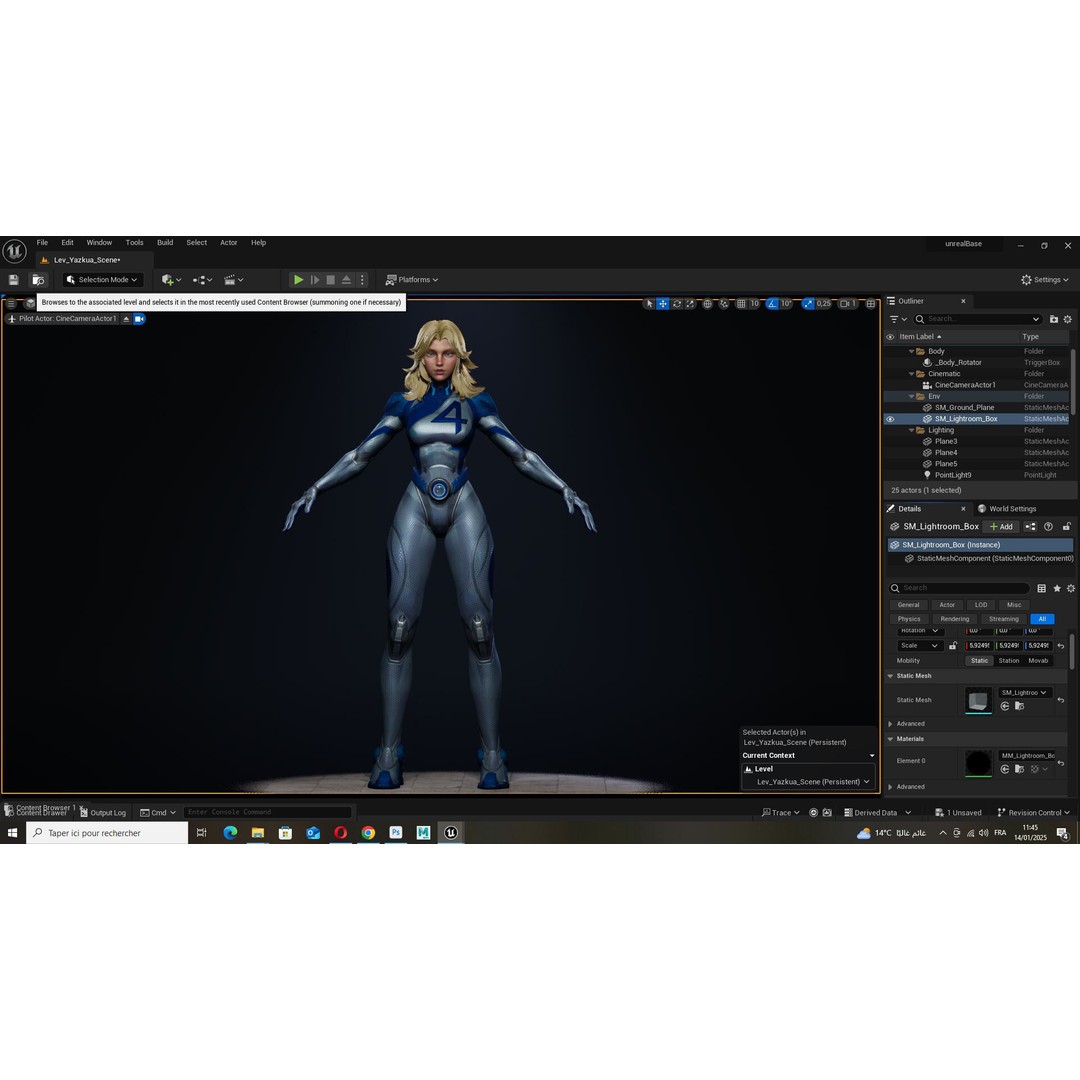Open scale snap value 0,25 dropdown
This screenshot has height=1080, width=1080.
coord(824,304)
